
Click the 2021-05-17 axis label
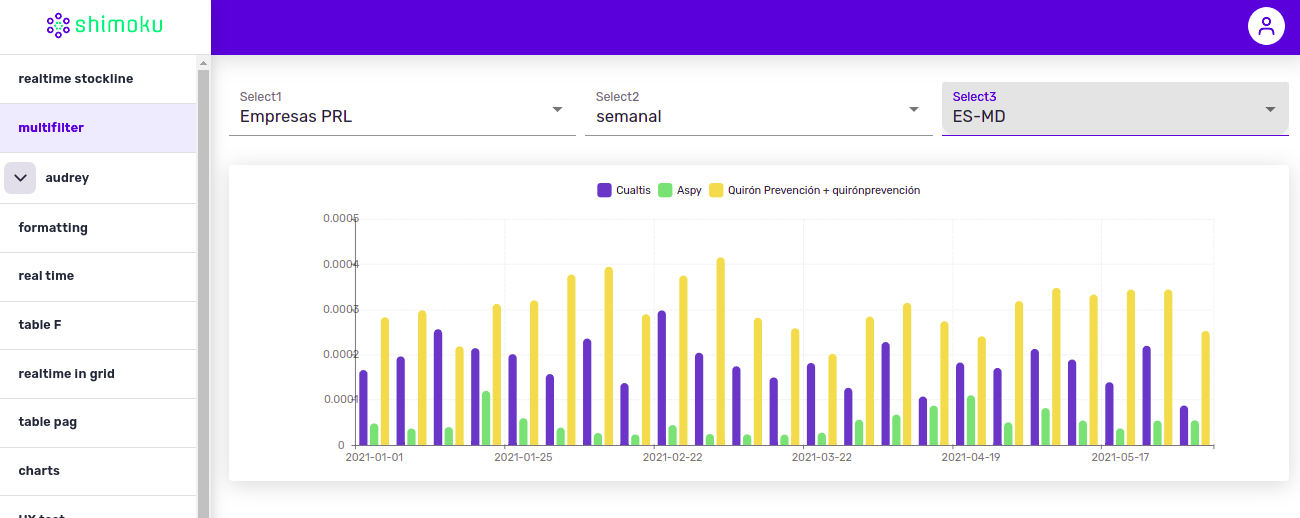1120,457
